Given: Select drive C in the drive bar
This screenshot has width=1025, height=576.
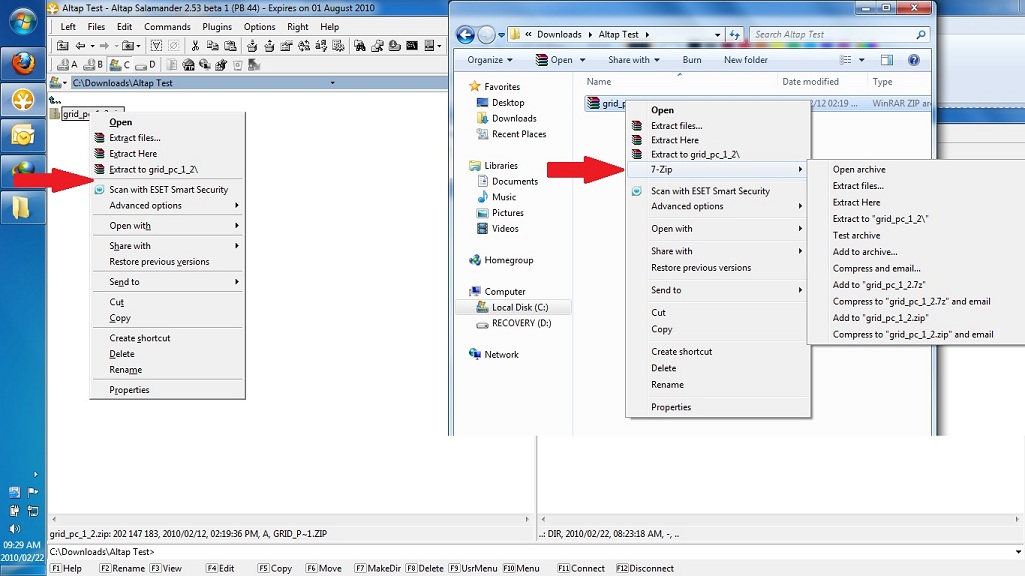Looking at the screenshot, I should point(120,65).
